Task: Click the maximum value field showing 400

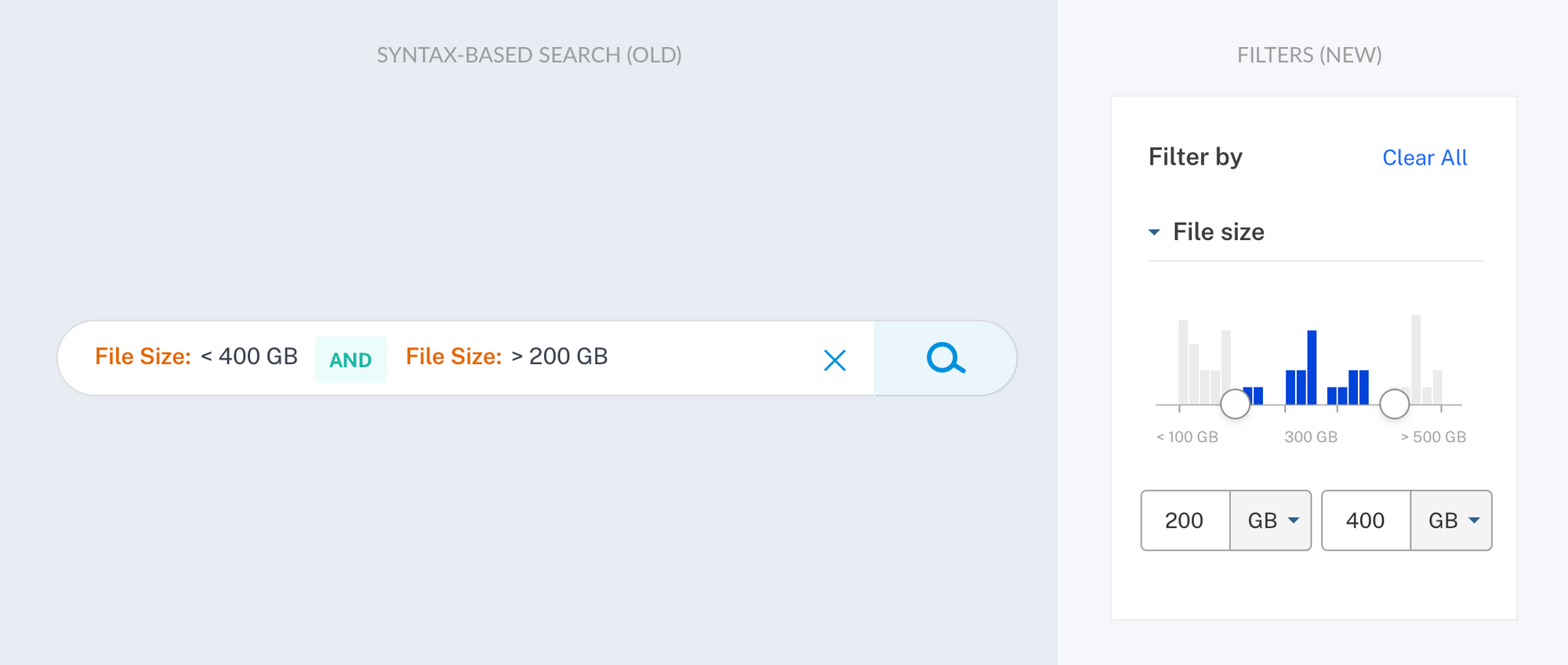Action: (x=1367, y=521)
